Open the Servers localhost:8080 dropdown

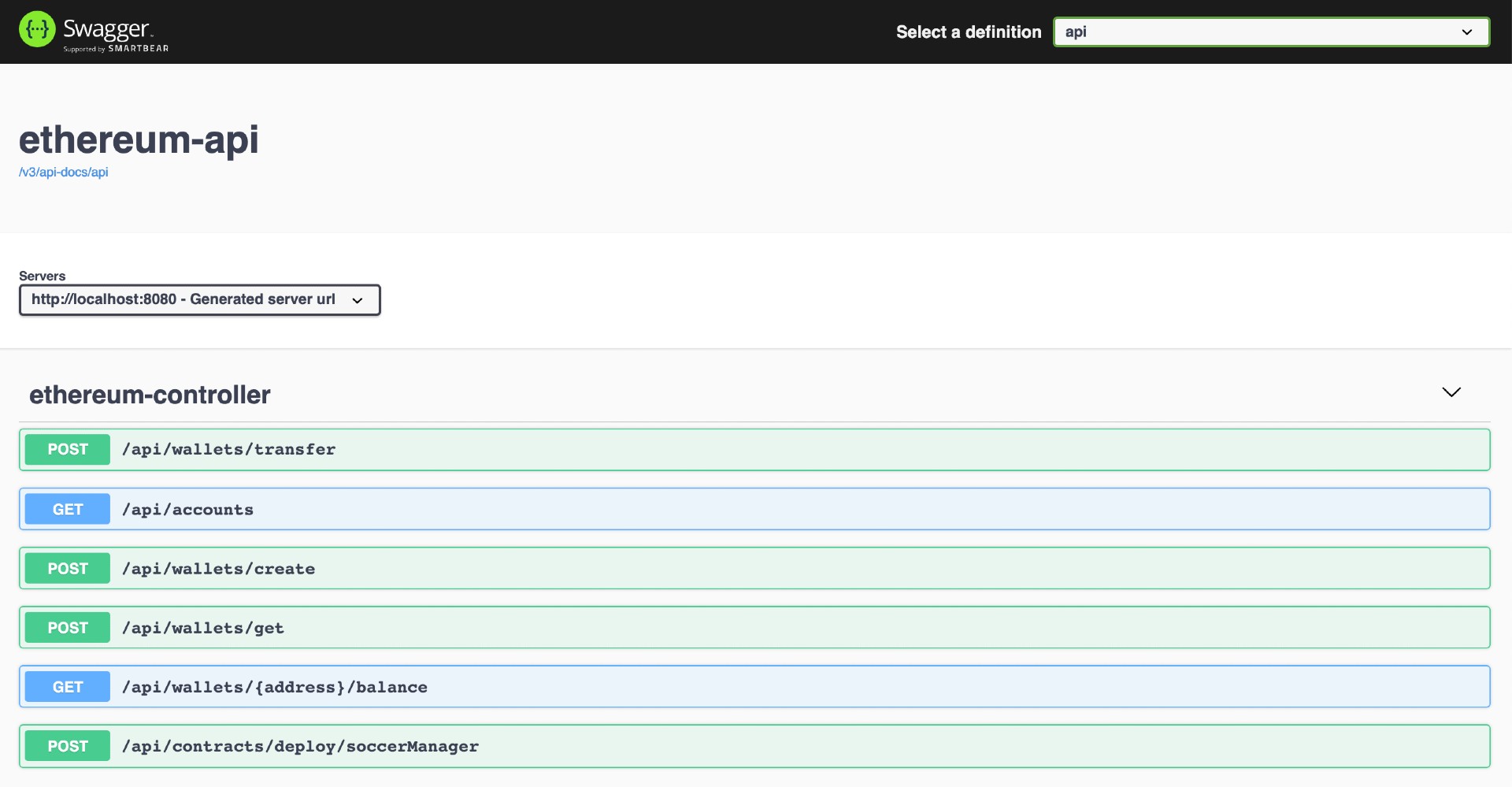200,300
